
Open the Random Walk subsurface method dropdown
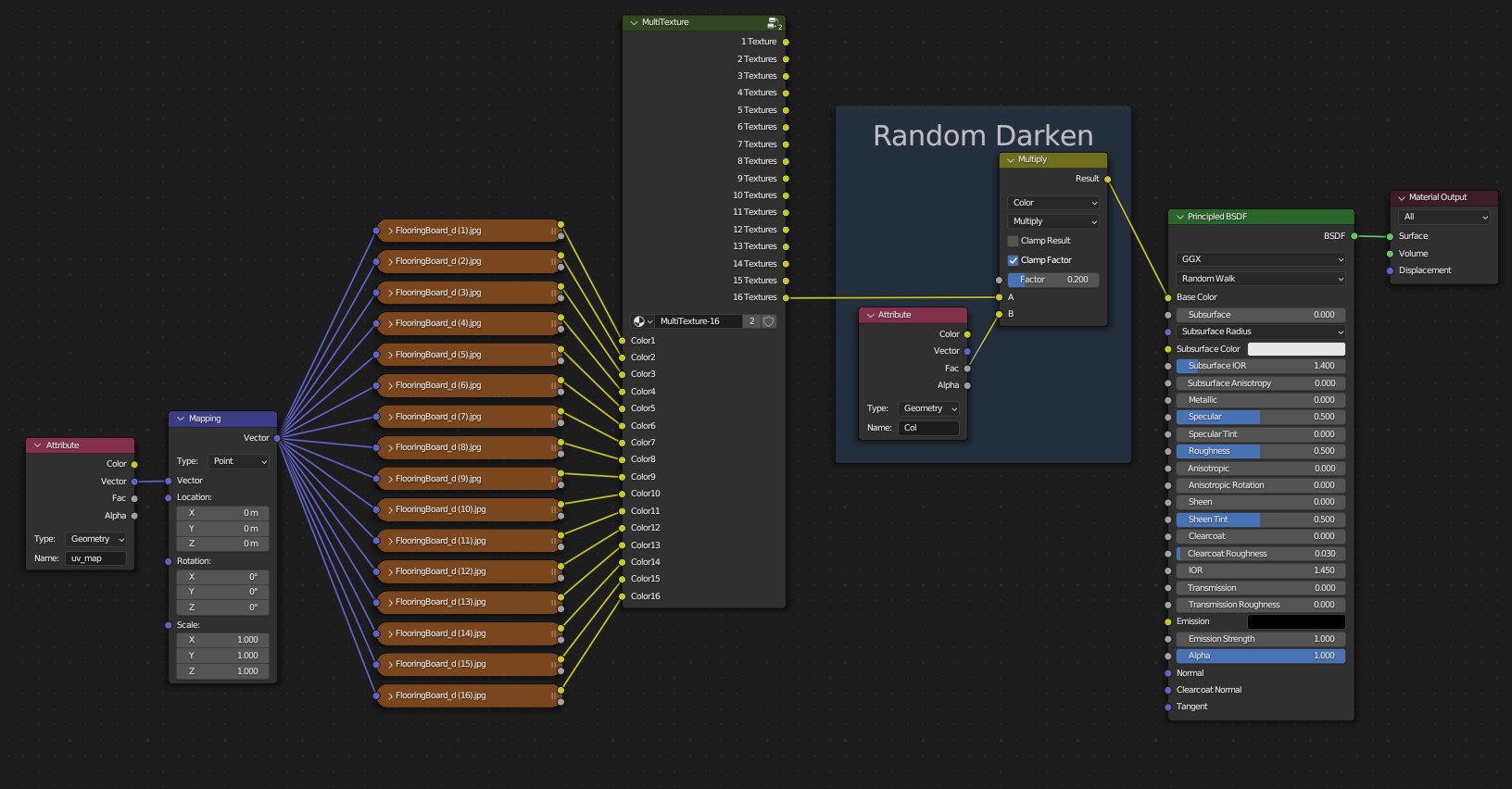pos(1261,279)
